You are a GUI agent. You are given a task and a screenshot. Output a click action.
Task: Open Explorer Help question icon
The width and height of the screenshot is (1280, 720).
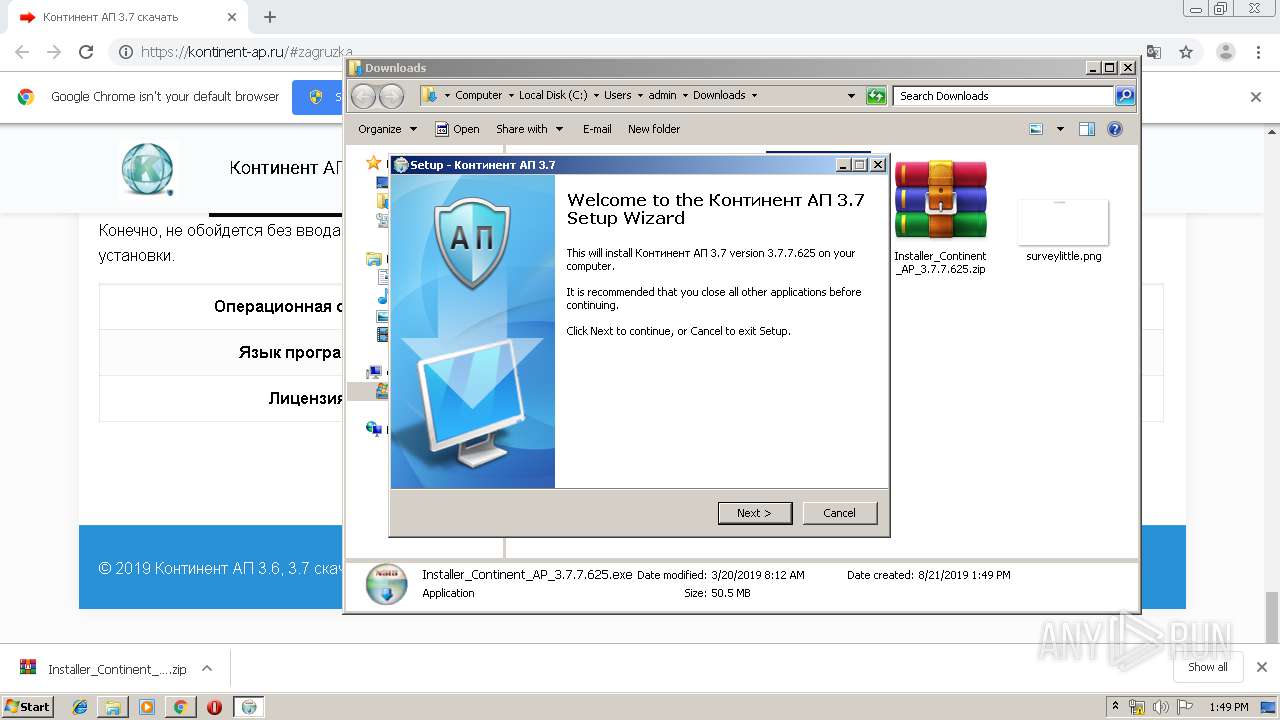1115,129
